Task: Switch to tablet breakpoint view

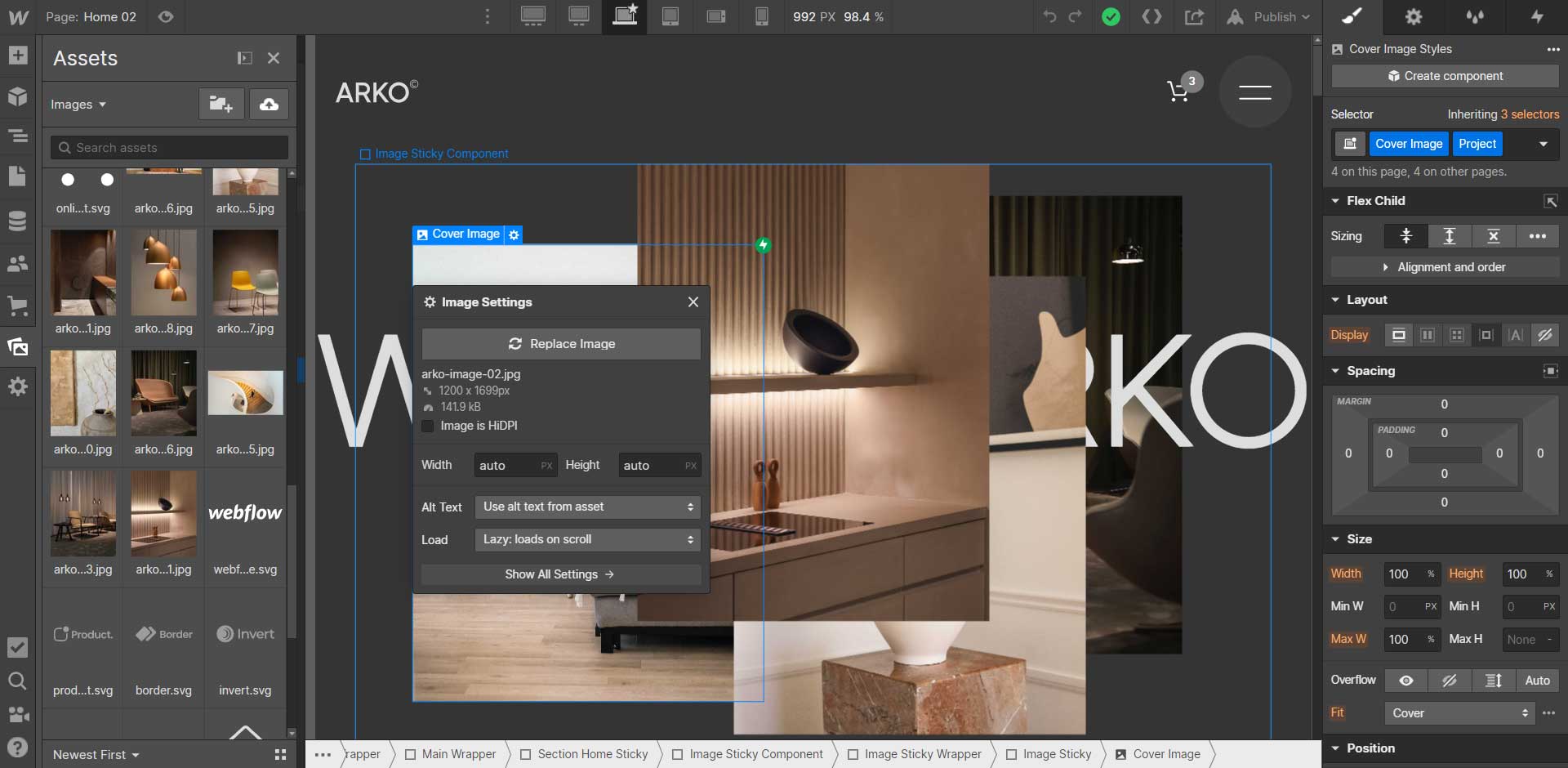Action: (670, 16)
